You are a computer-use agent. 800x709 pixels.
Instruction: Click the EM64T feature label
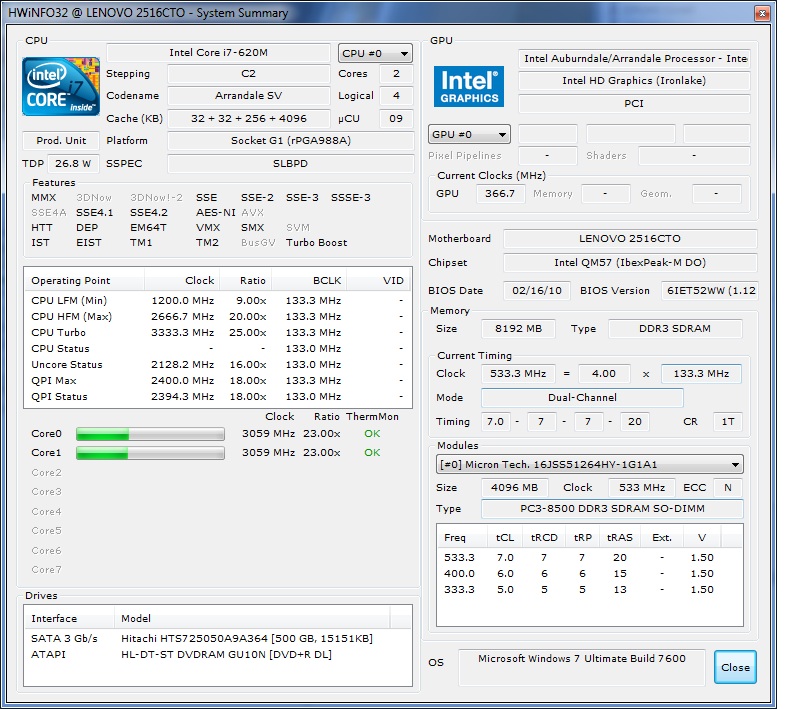[148, 228]
